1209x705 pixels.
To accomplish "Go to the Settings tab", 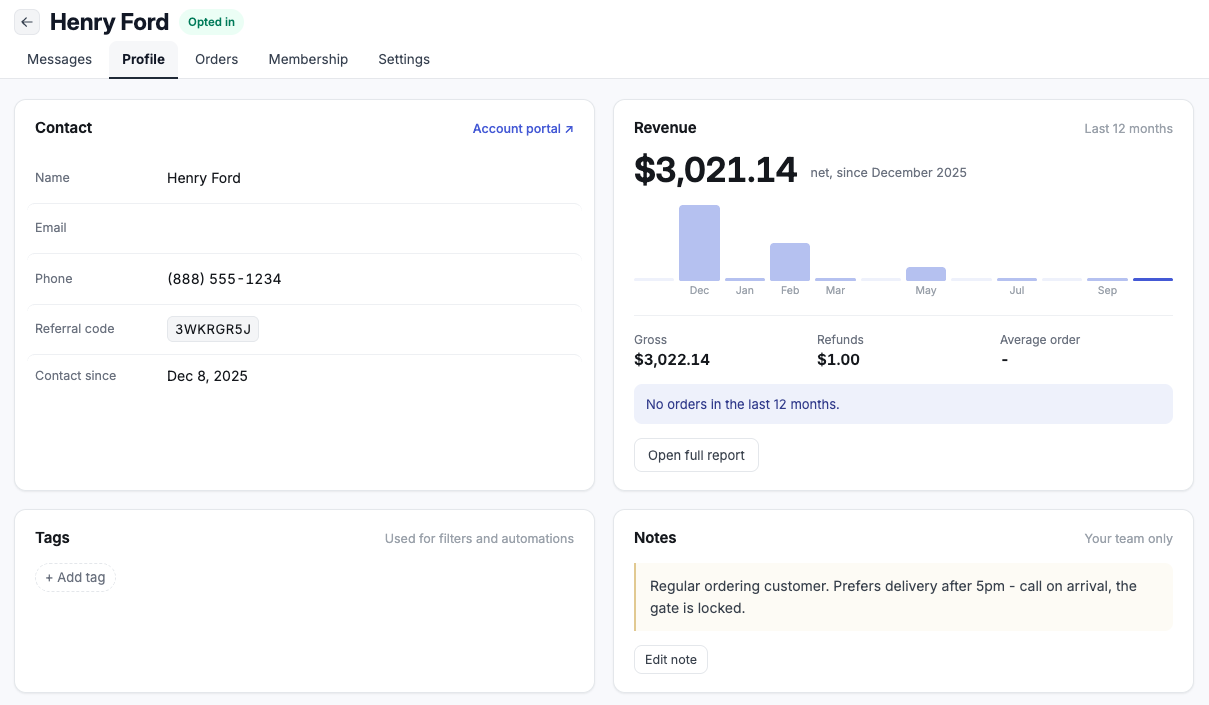I will click(404, 59).
